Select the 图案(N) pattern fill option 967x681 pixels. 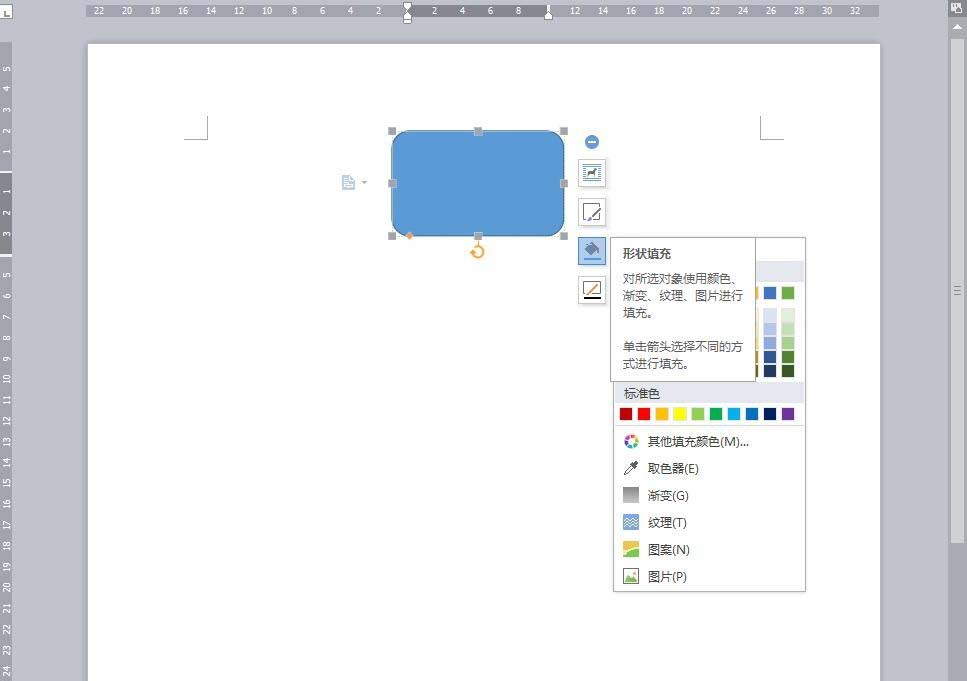(x=666, y=548)
